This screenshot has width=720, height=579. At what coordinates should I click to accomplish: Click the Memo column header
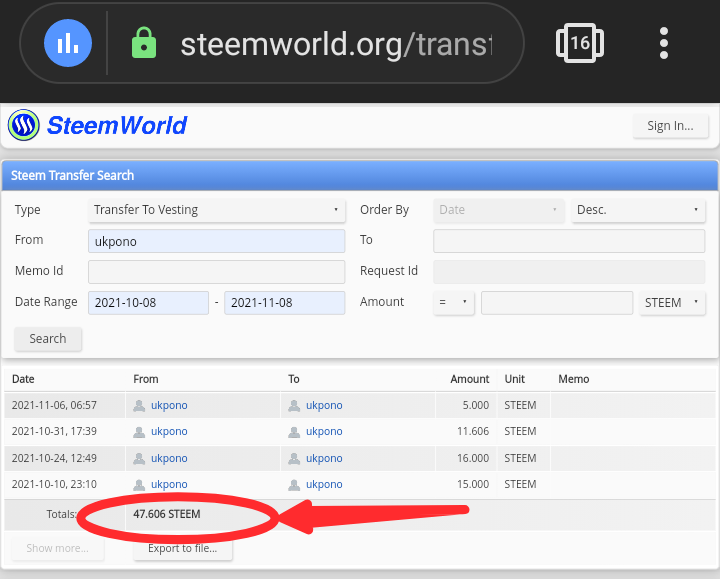(574, 379)
